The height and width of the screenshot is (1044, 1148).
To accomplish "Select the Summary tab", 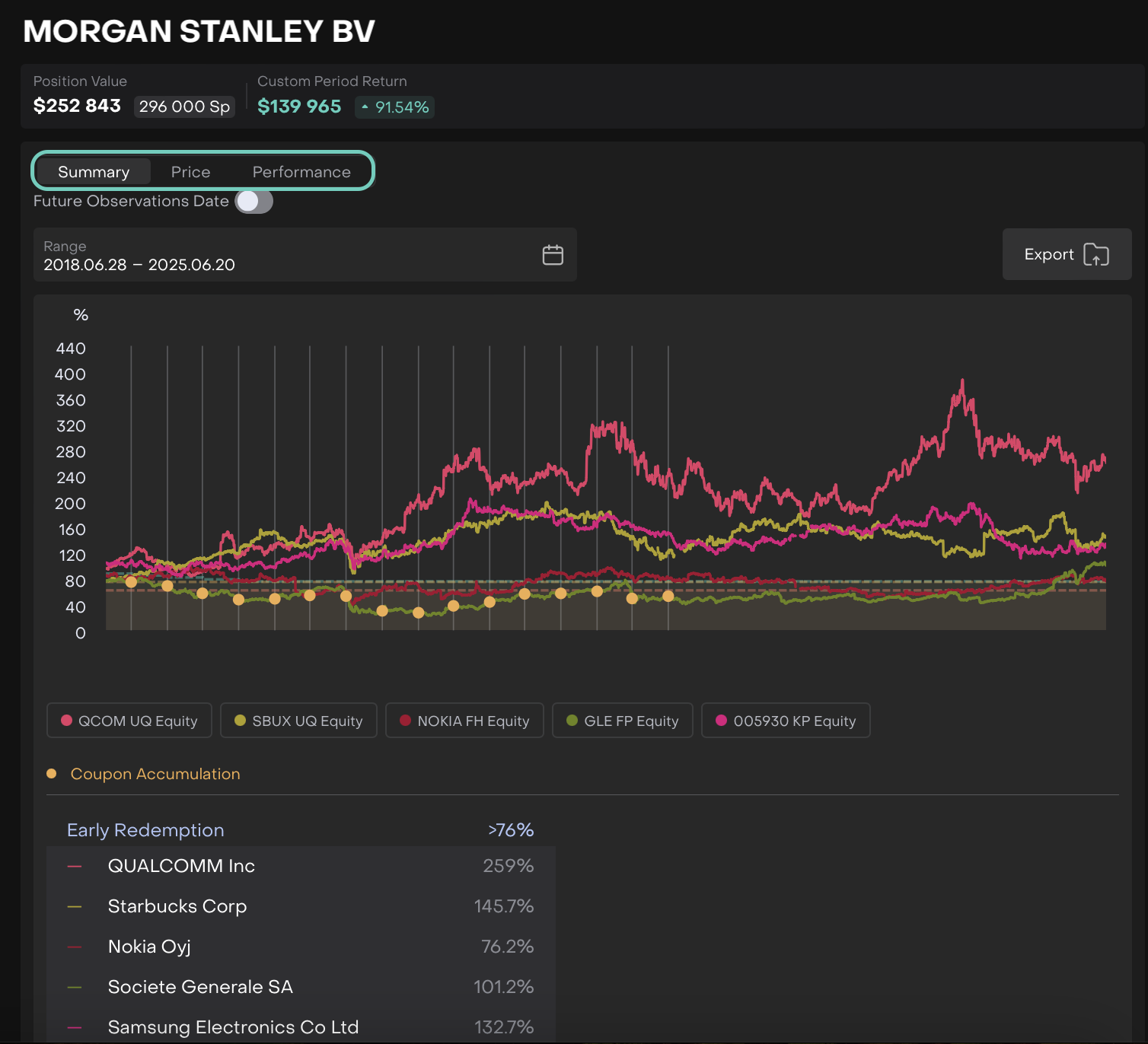I will 94,172.
